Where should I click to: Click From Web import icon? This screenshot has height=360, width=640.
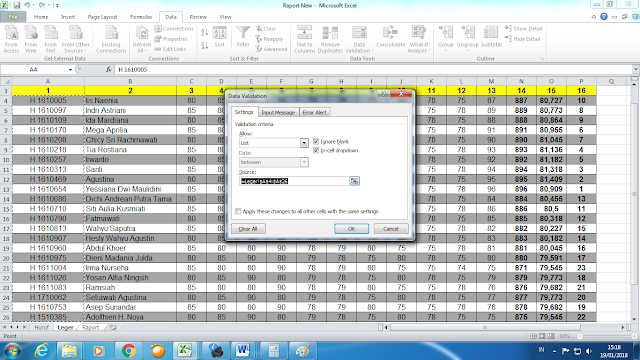tap(31, 39)
